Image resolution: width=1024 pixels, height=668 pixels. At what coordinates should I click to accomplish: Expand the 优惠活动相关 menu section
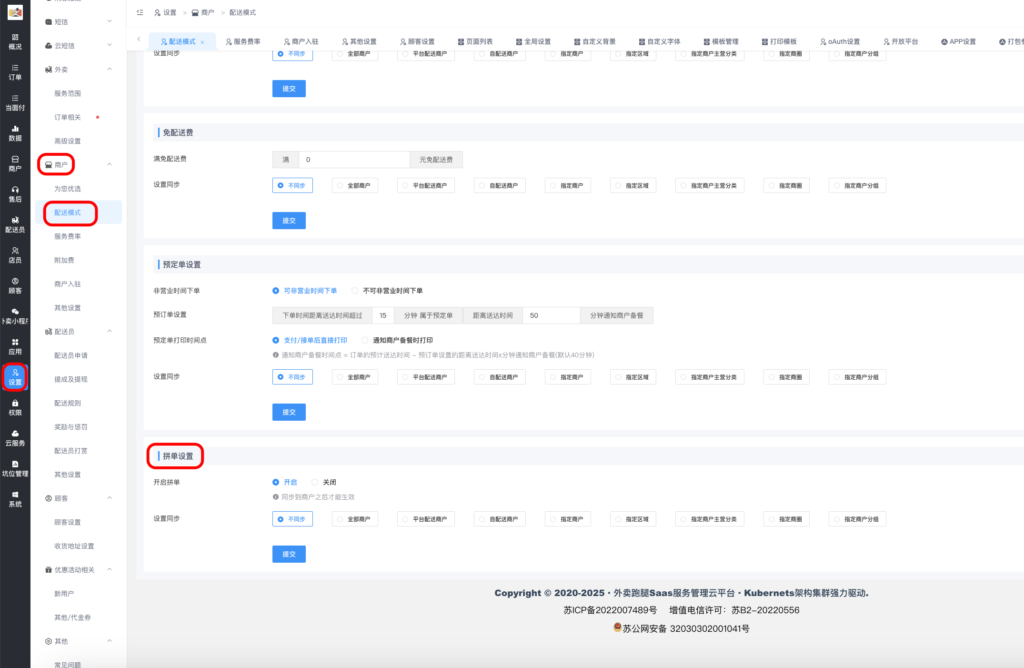70,568
